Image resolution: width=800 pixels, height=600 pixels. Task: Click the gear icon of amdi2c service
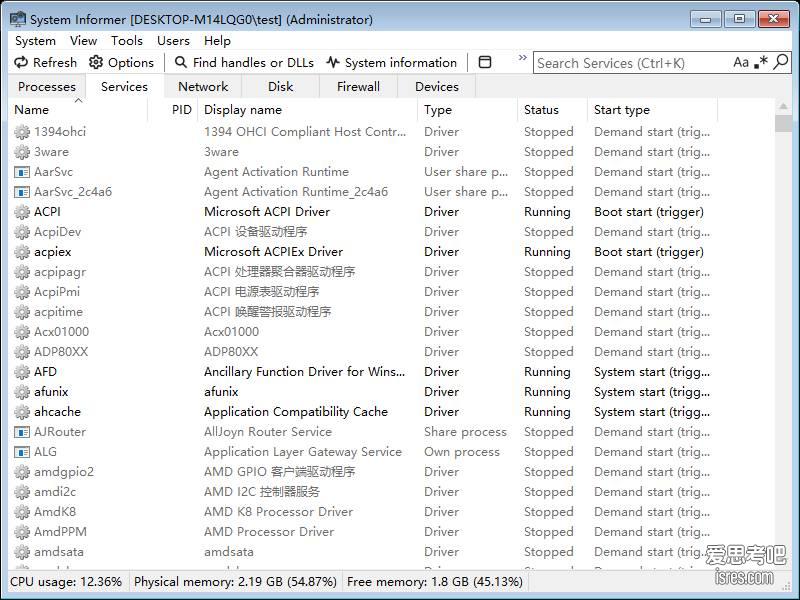(x=21, y=492)
